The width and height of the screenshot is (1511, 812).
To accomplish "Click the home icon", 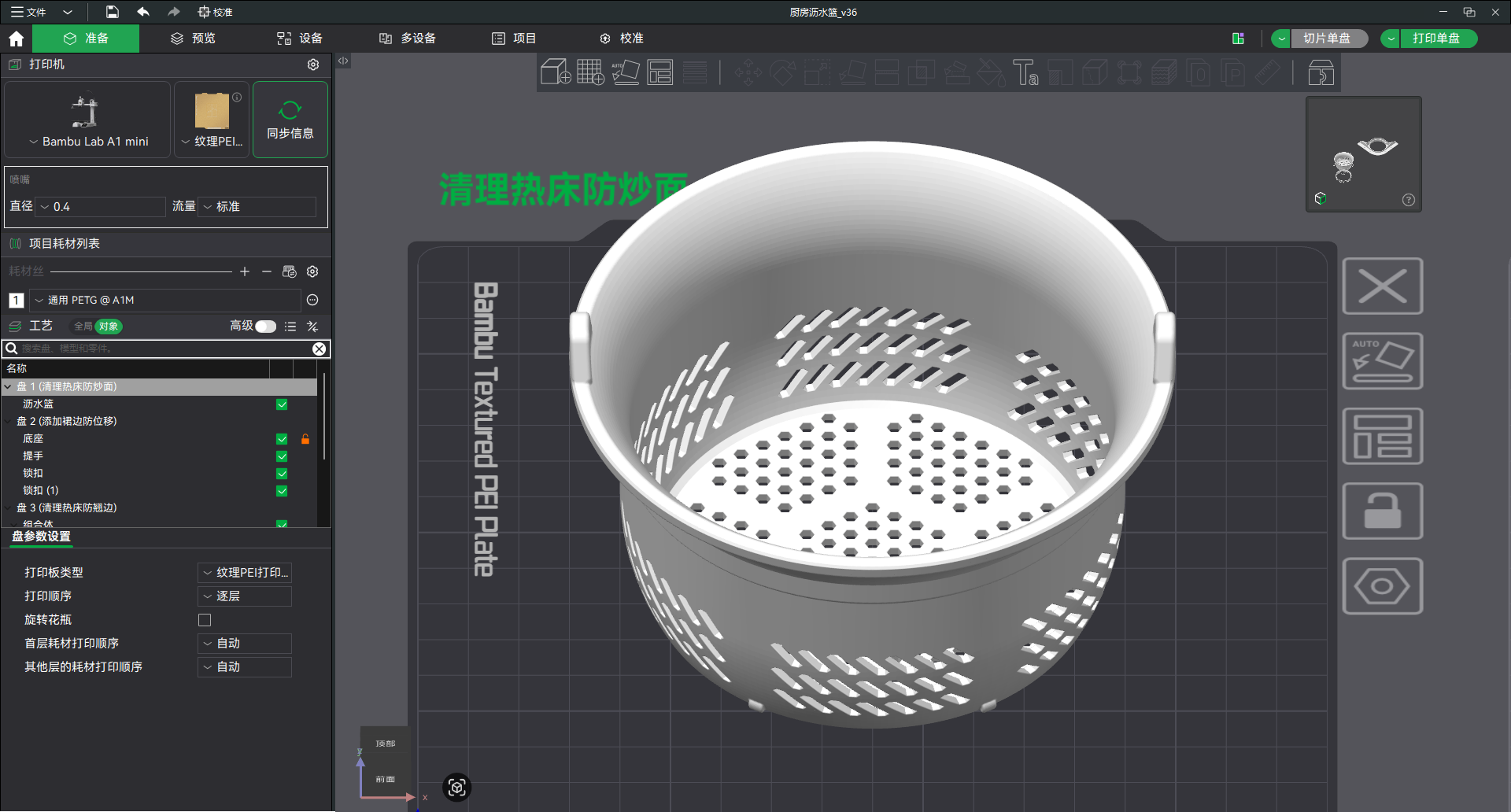I will [x=16, y=39].
